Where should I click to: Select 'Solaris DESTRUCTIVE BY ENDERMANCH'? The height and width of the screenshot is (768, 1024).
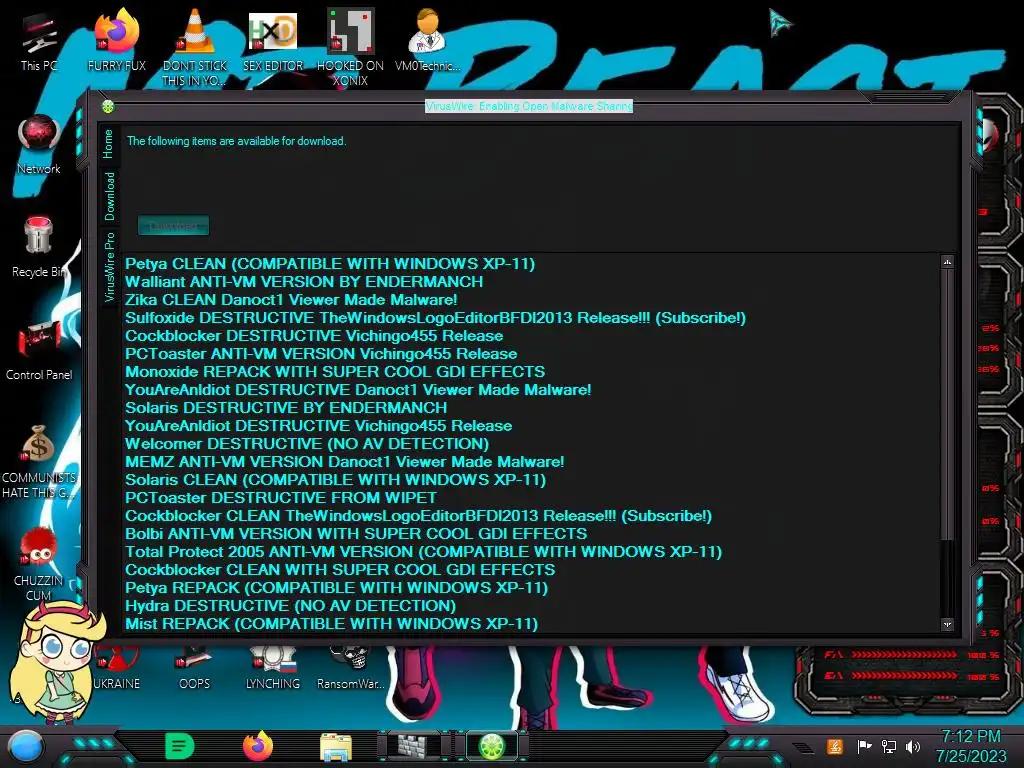pyautogui.click(x=286, y=408)
